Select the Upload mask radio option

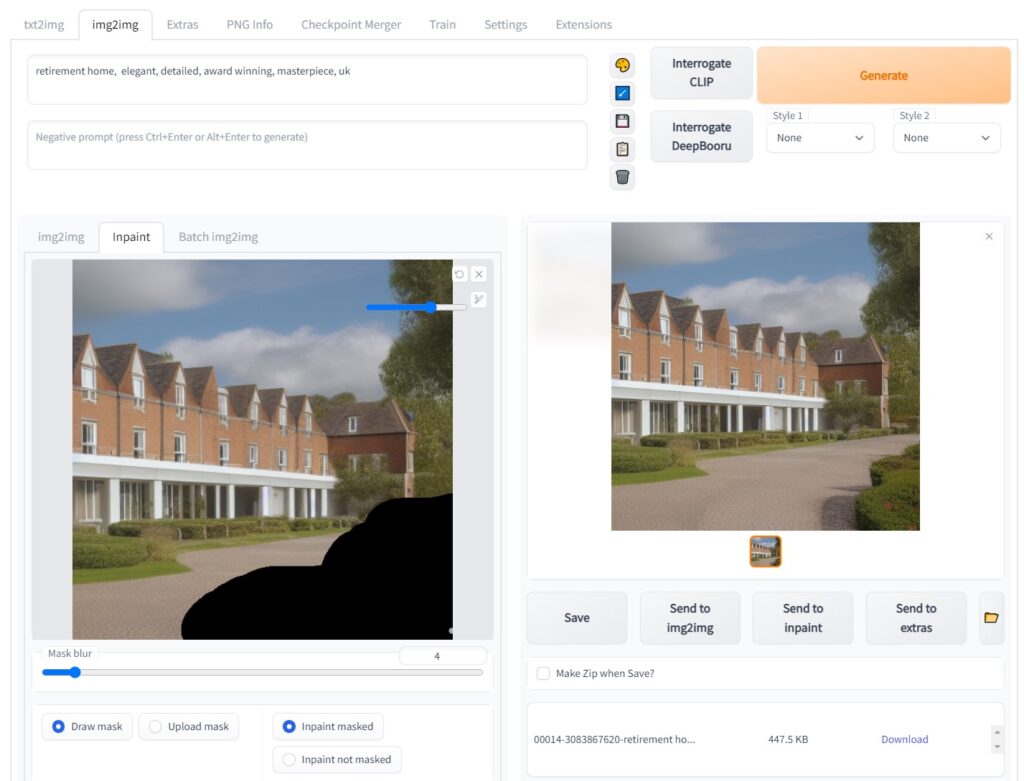pos(189,726)
